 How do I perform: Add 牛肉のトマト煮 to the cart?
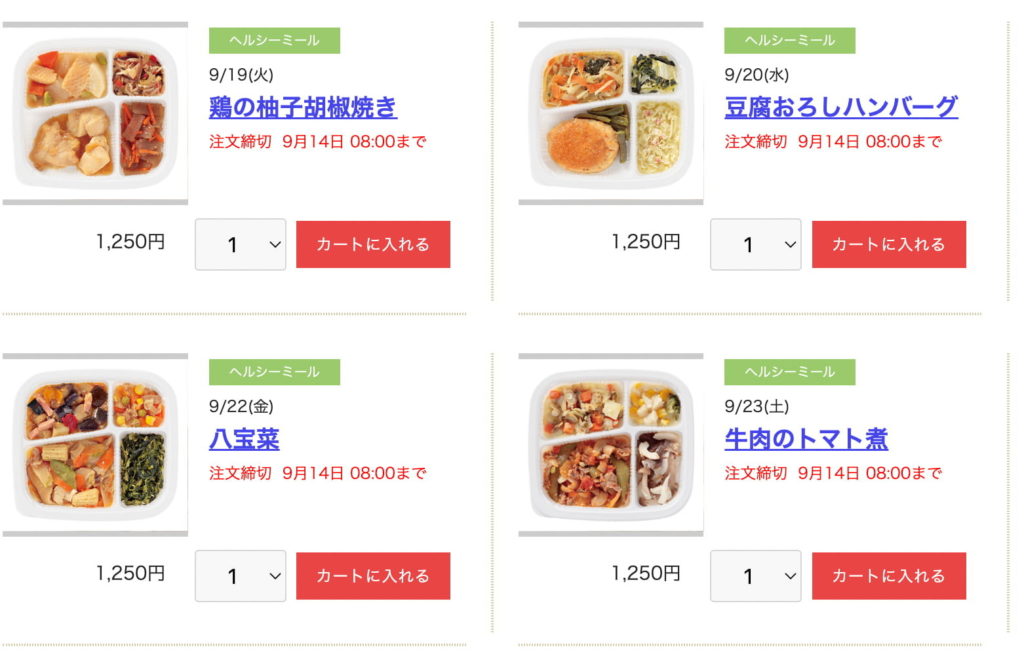click(888, 575)
